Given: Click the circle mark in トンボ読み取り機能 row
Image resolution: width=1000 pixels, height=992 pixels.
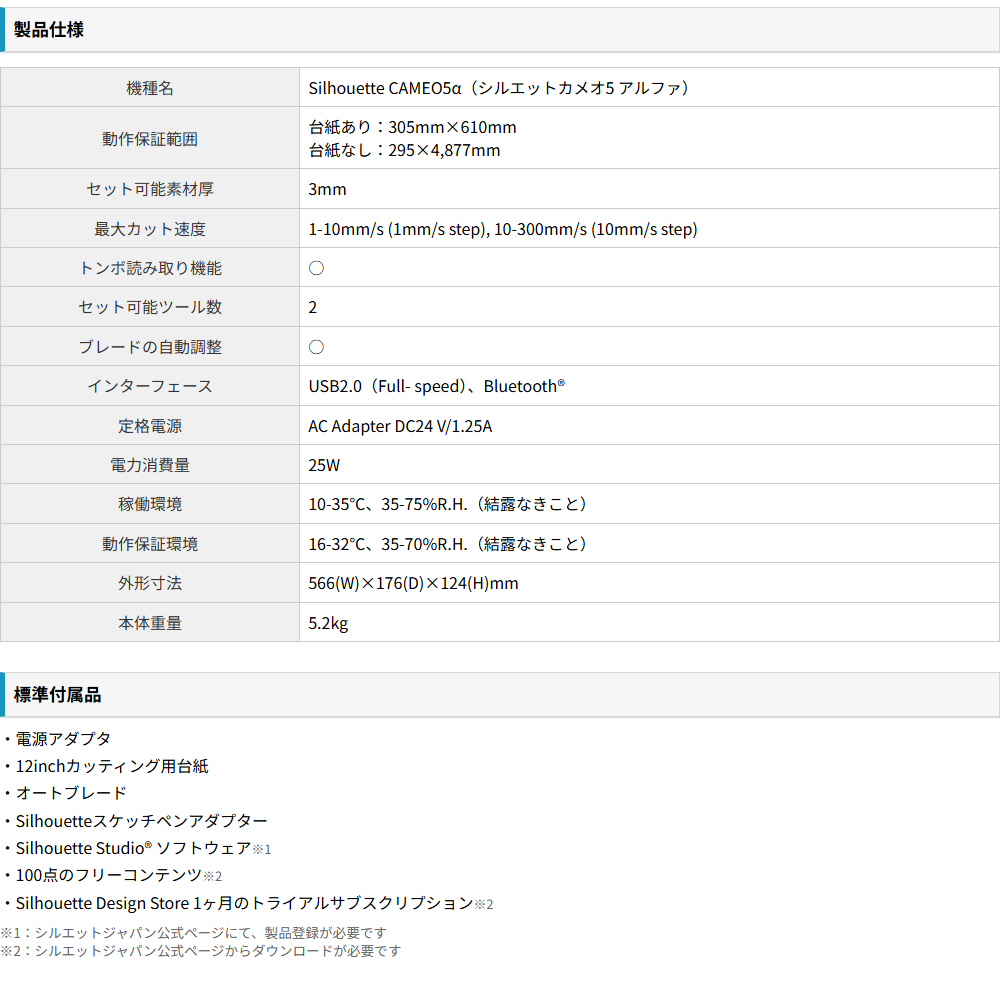Looking at the screenshot, I should (316, 268).
